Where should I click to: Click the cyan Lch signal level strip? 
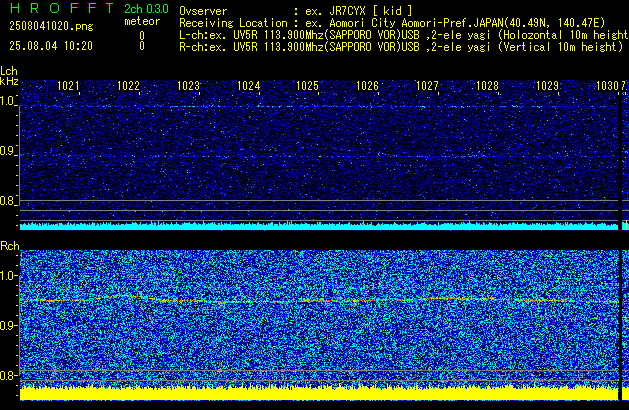pos(319,226)
